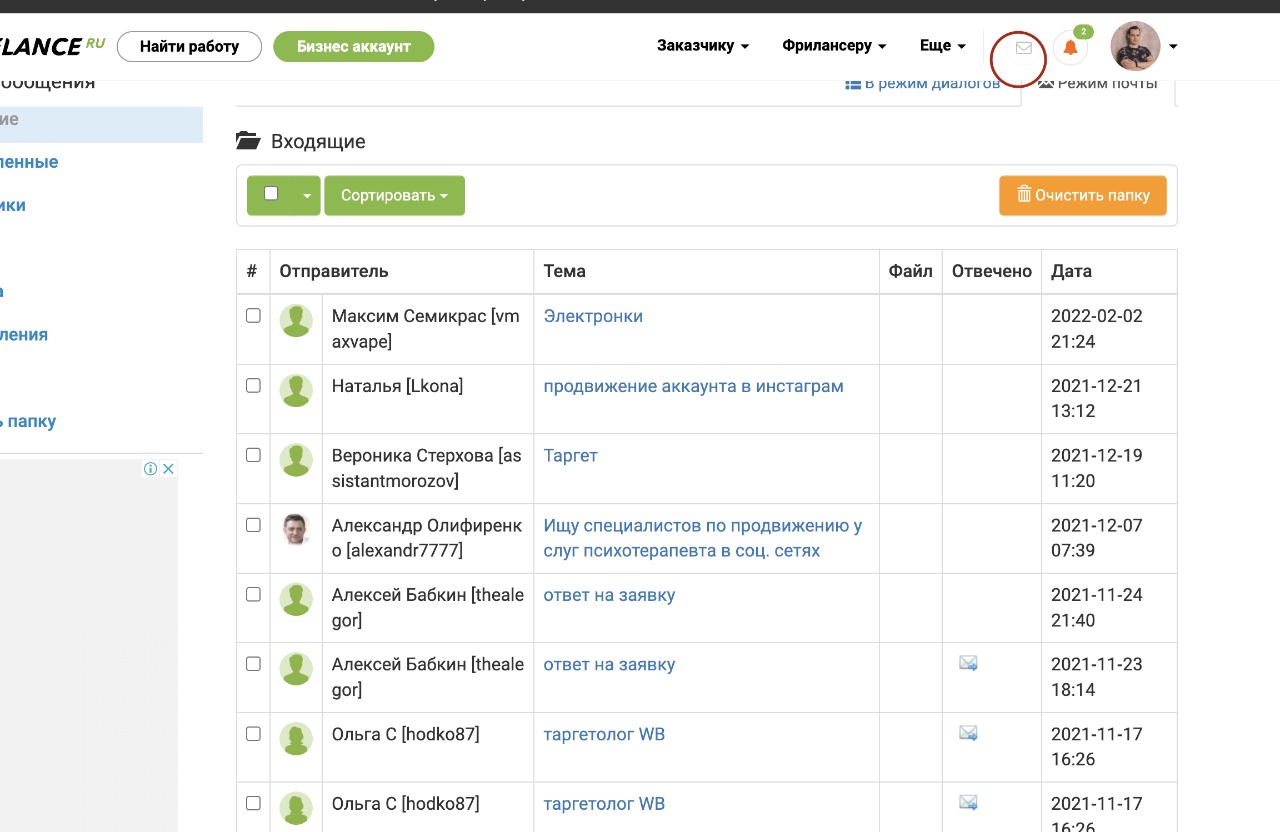Viewport: 1280px width, 832px height.
Task: Tick the checkbox for Максим Семикрас message
Action: [253, 316]
